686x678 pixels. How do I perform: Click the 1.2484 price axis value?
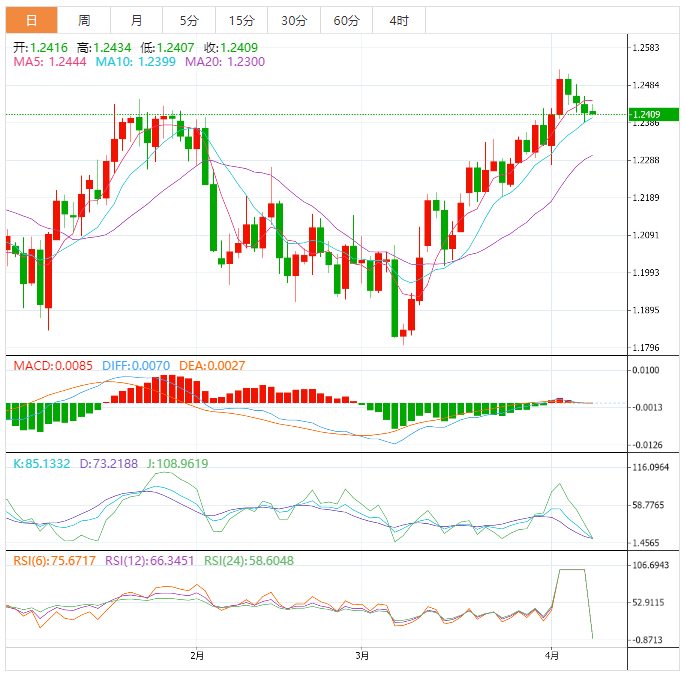pyautogui.click(x=646, y=85)
